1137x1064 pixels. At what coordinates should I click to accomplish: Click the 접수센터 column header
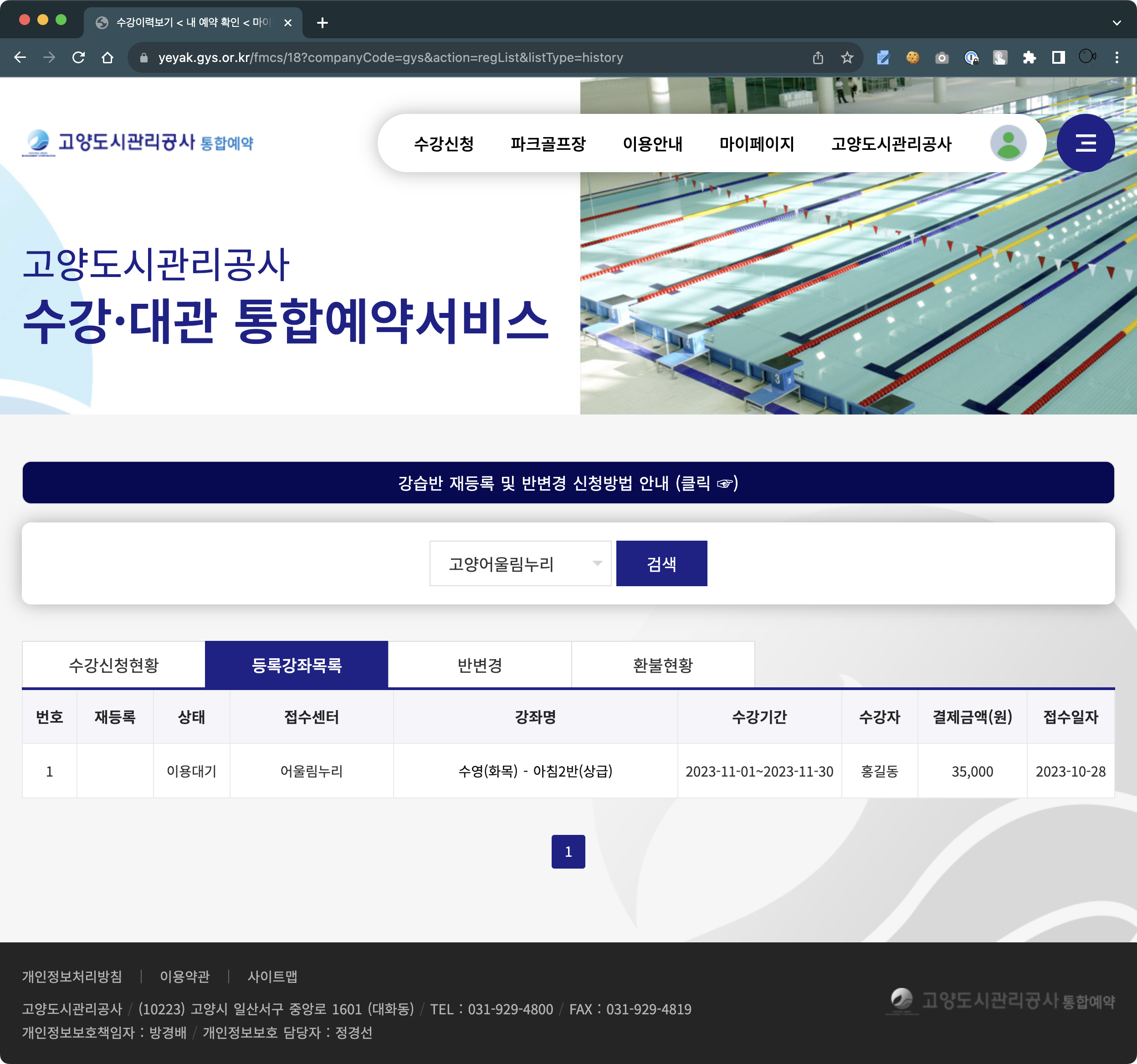tap(312, 716)
